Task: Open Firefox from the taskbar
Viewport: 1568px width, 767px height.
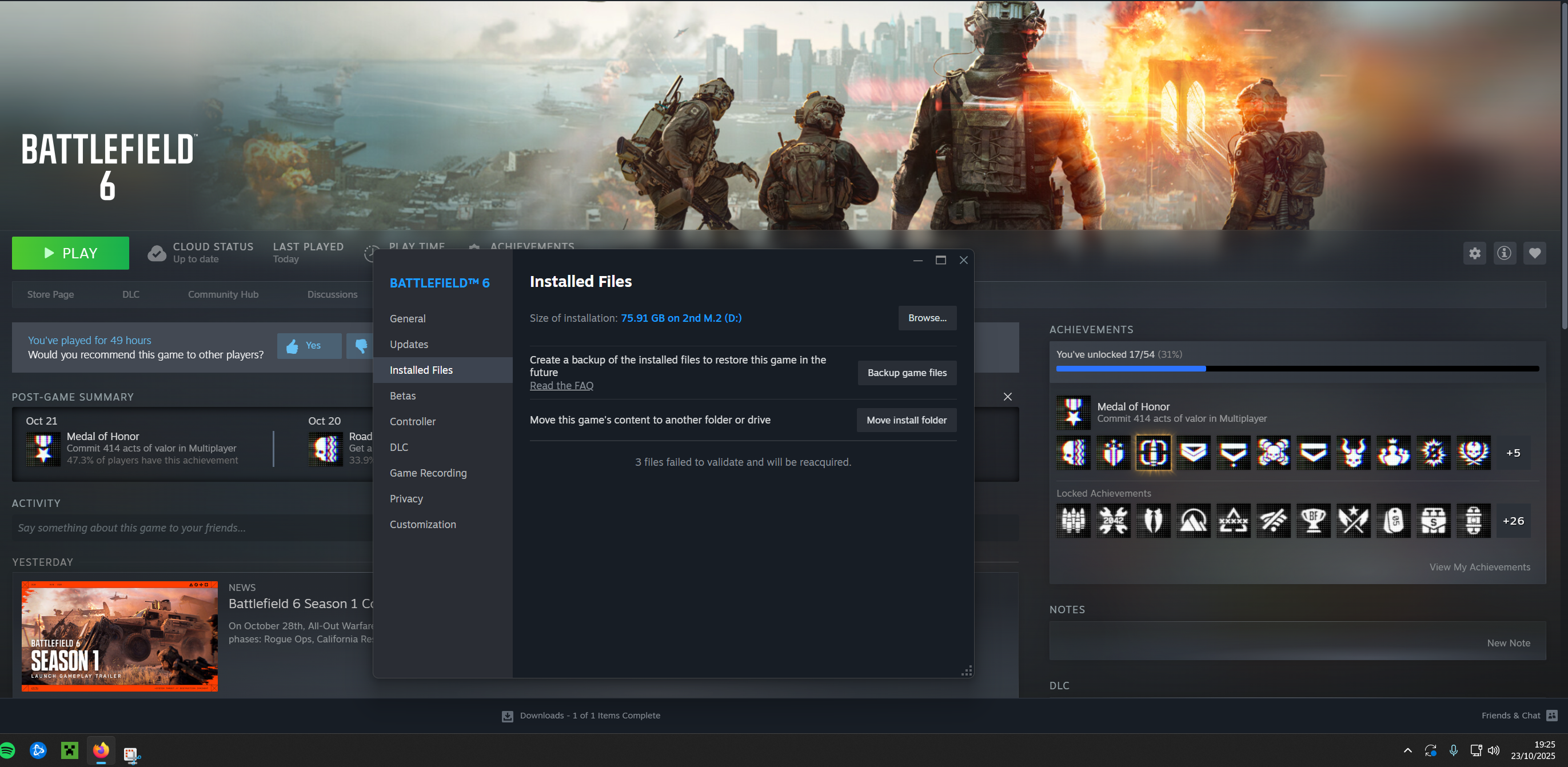Action: [x=101, y=750]
